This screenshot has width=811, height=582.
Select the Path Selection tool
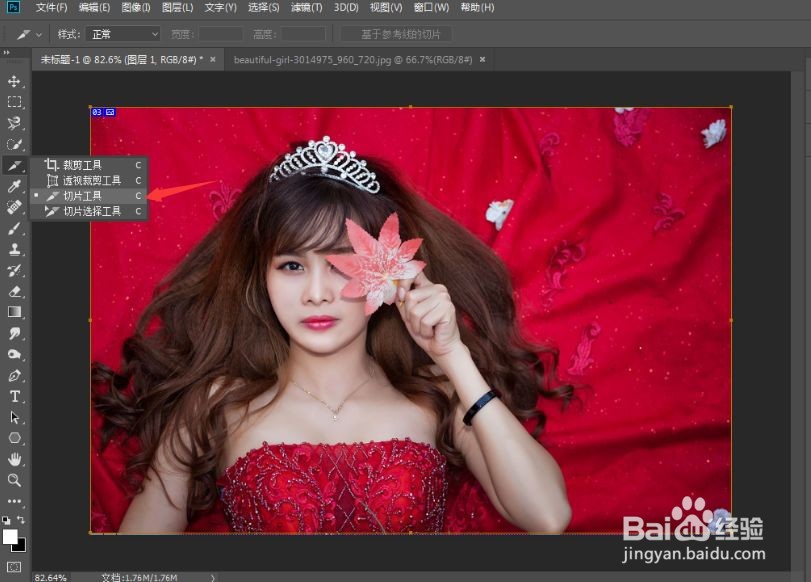[x=14, y=417]
